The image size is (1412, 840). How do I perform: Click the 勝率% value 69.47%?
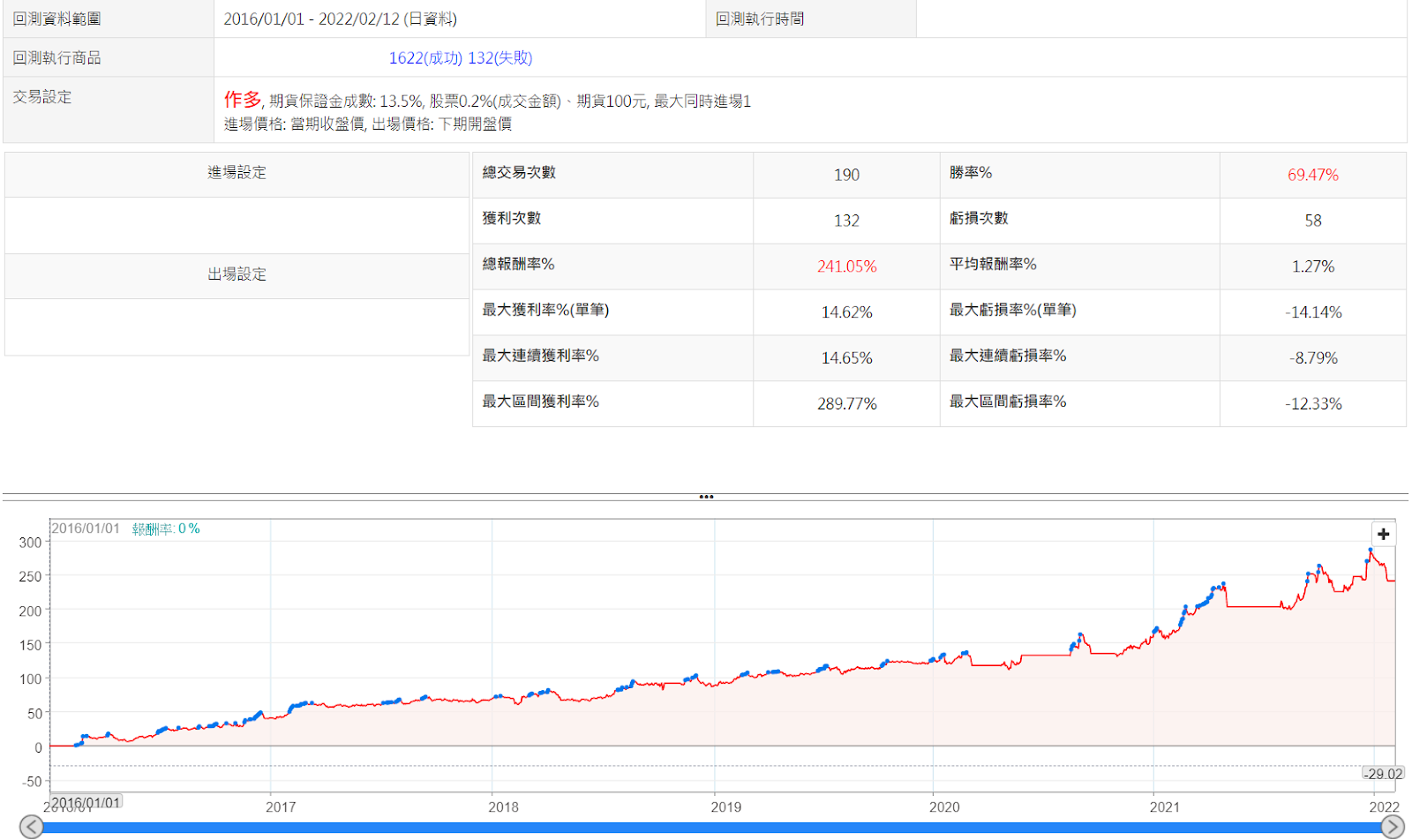pyautogui.click(x=1313, y=175)
